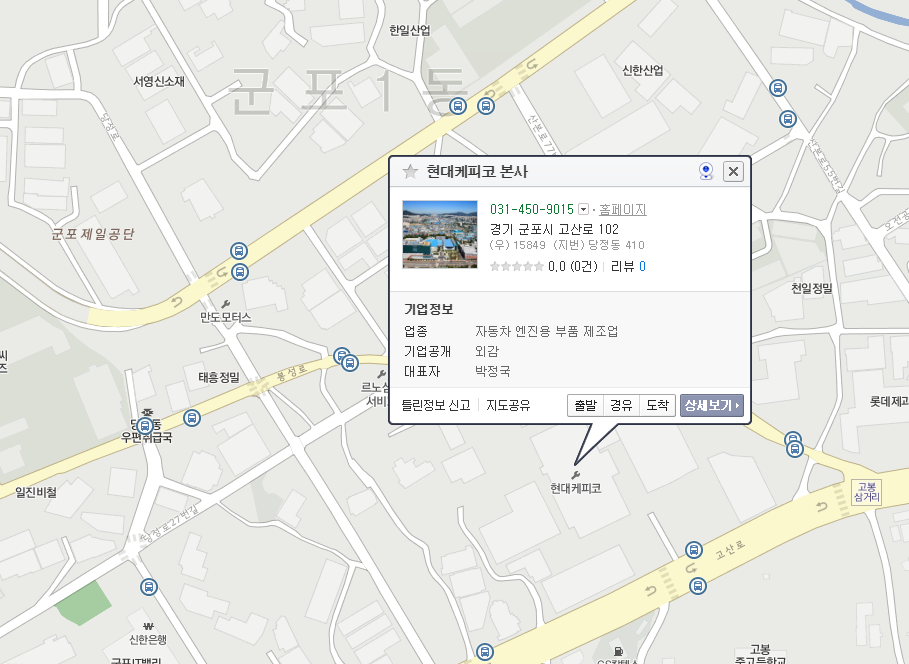Screen dimensions: 909x664
Task: Open 리뷰 0 reviews link
Action: 628,266
